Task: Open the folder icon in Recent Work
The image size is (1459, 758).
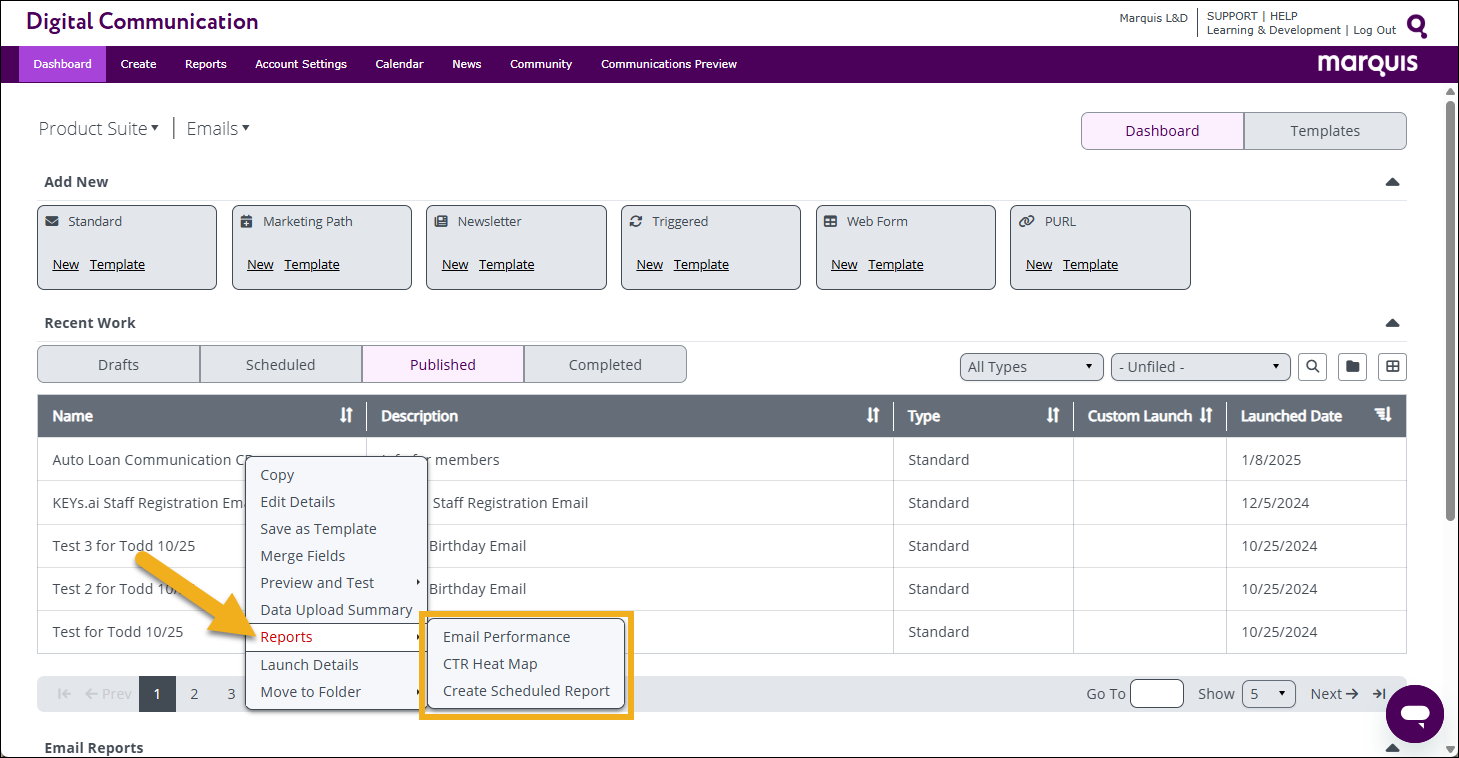Action: click(x=1352, y=367)
